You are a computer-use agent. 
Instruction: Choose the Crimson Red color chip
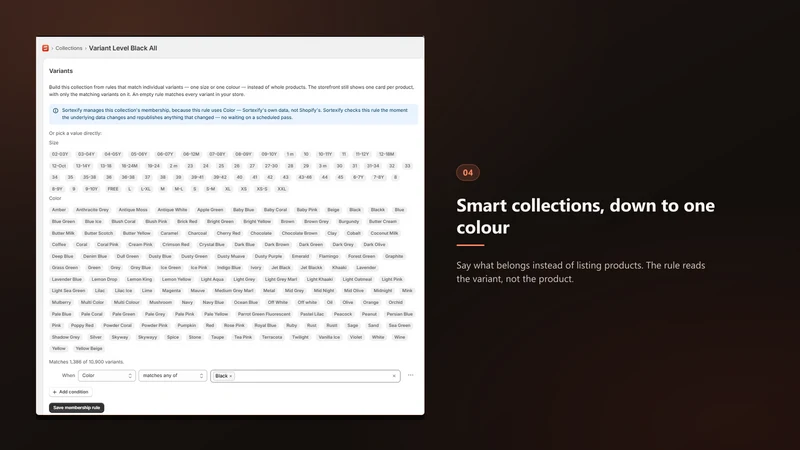[176, 244]
